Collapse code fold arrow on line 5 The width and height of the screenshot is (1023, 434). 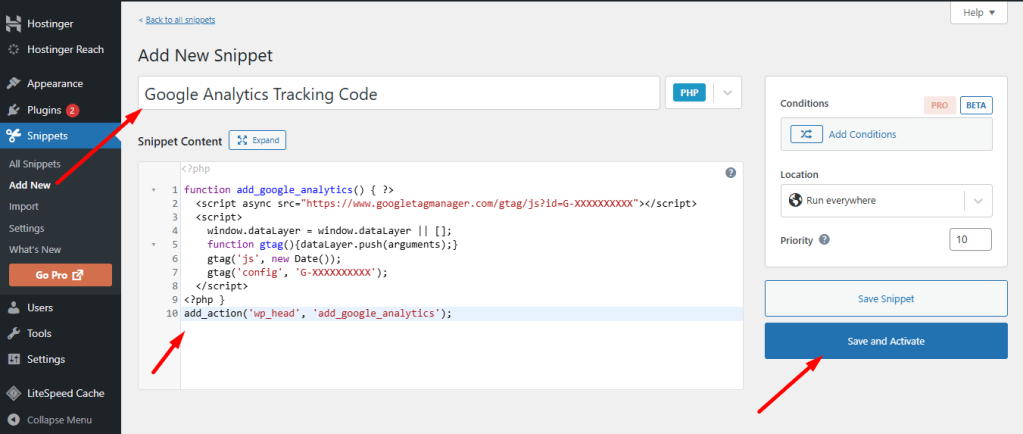click(x=153, y=244)
